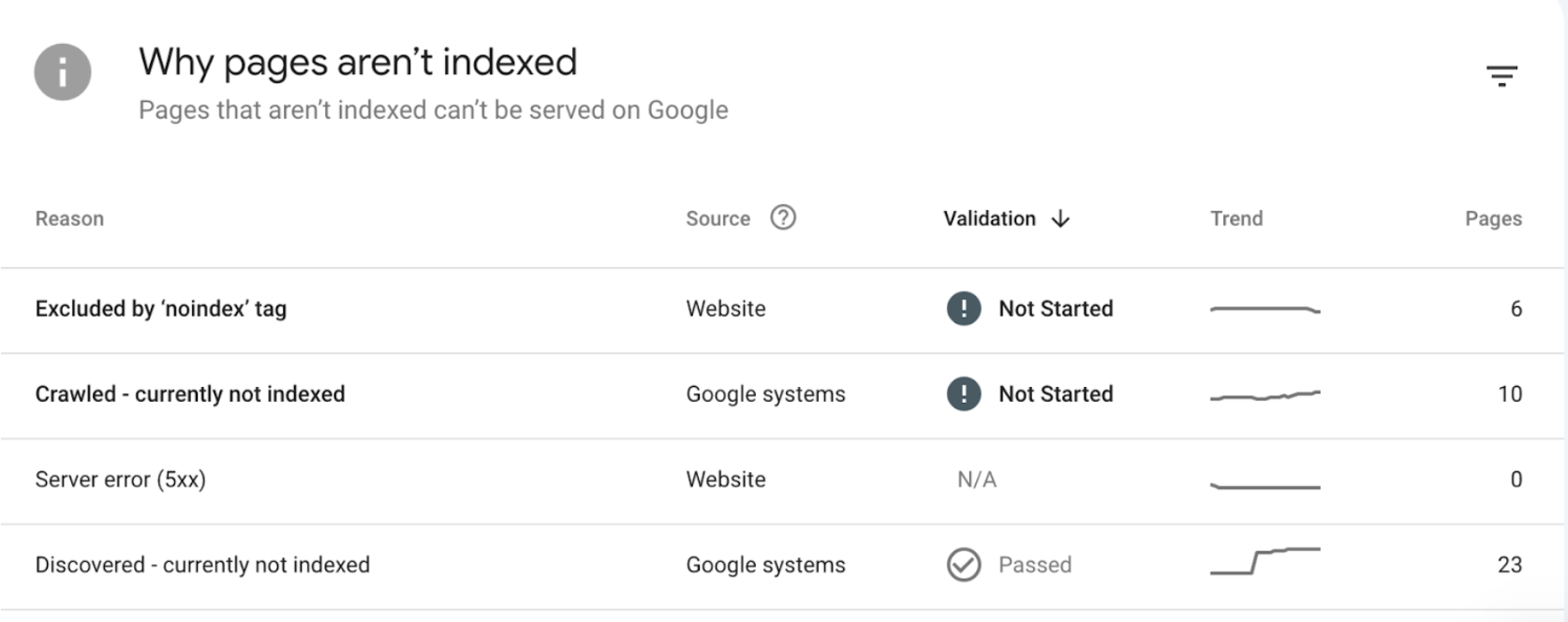Click the gray info circle icon
This screenshot has width=1568, height=622.
point(63,72)
